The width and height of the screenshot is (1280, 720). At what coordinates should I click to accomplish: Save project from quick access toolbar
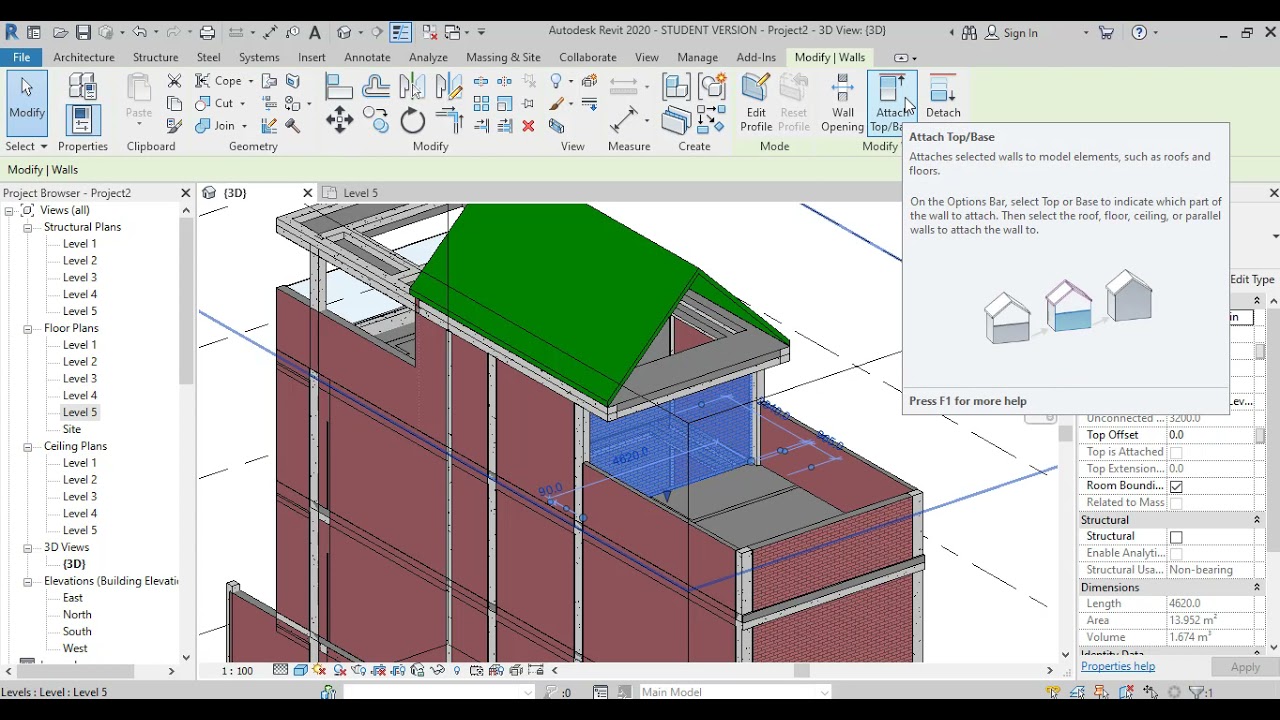coord(83,33)
